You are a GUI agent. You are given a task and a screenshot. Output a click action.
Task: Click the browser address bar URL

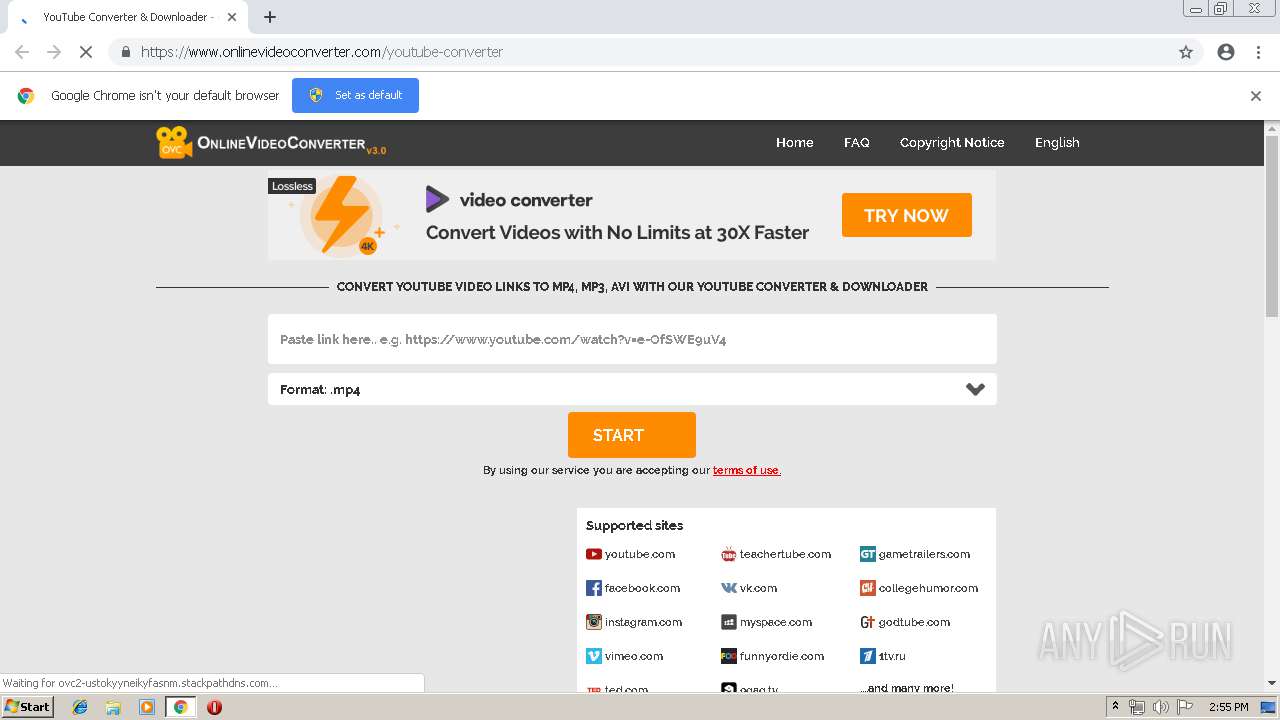(322, 52)
